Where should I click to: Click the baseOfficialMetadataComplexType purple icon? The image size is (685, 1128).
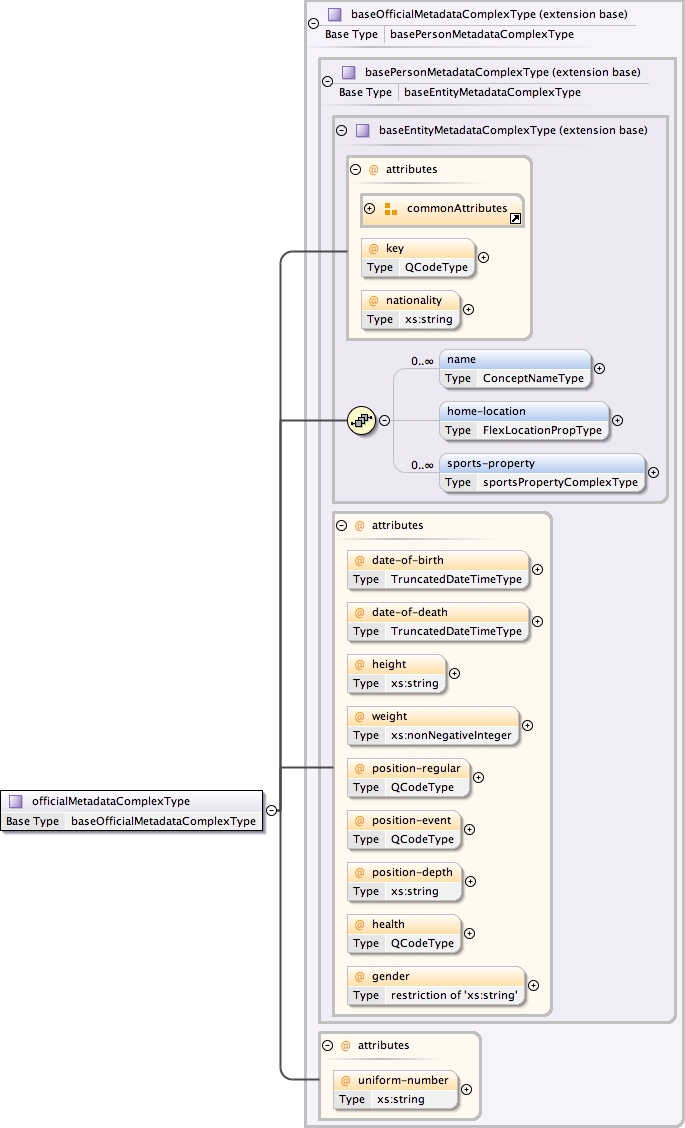click(334, 15)
